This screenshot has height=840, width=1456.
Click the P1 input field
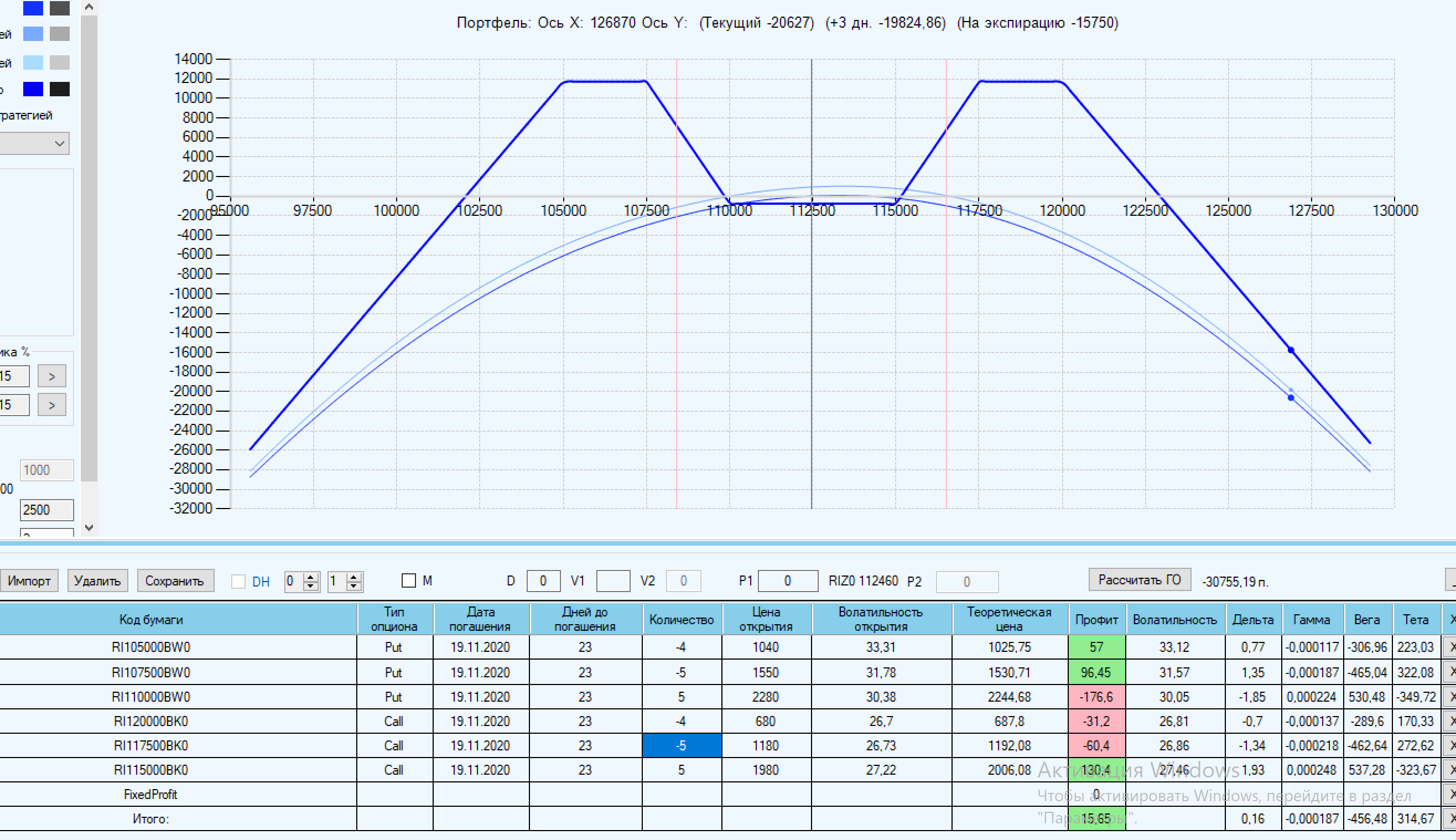[787, 581]
